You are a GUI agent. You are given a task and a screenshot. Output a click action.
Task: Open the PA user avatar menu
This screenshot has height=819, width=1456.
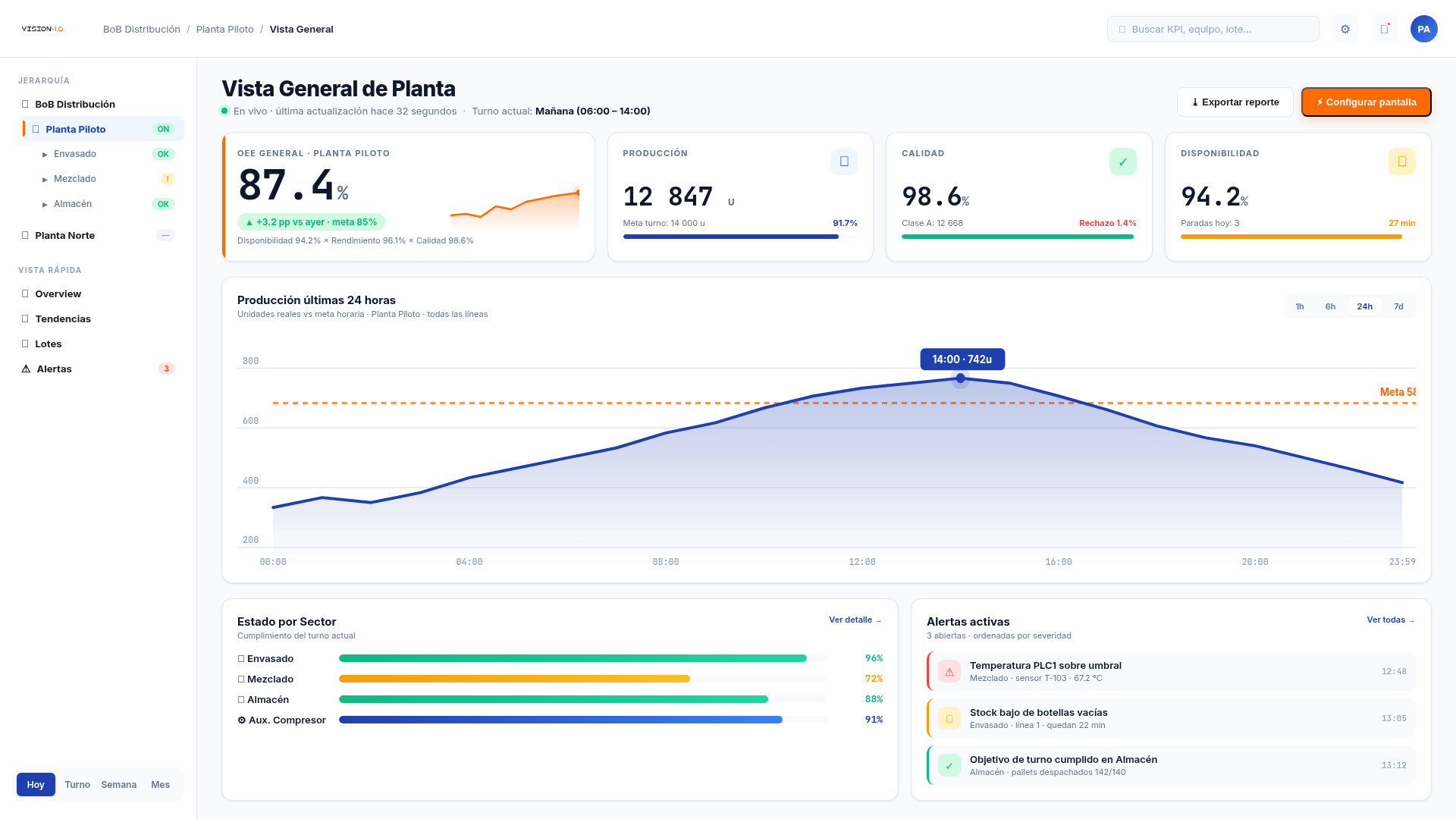point(1424,29)
